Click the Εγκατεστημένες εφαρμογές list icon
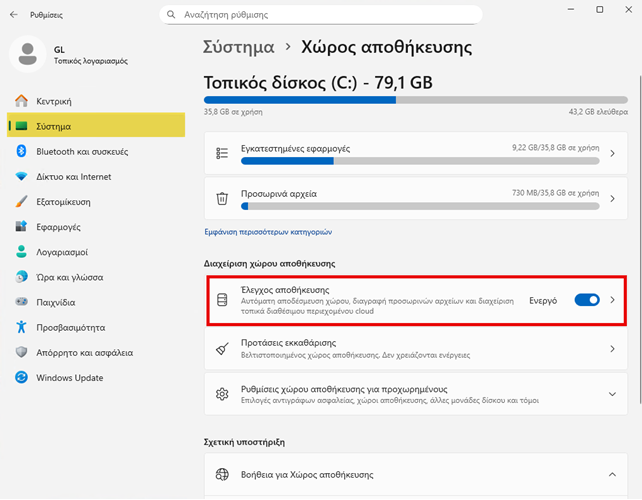This screenshot has width=642, height=500. (x=222, y=153)
